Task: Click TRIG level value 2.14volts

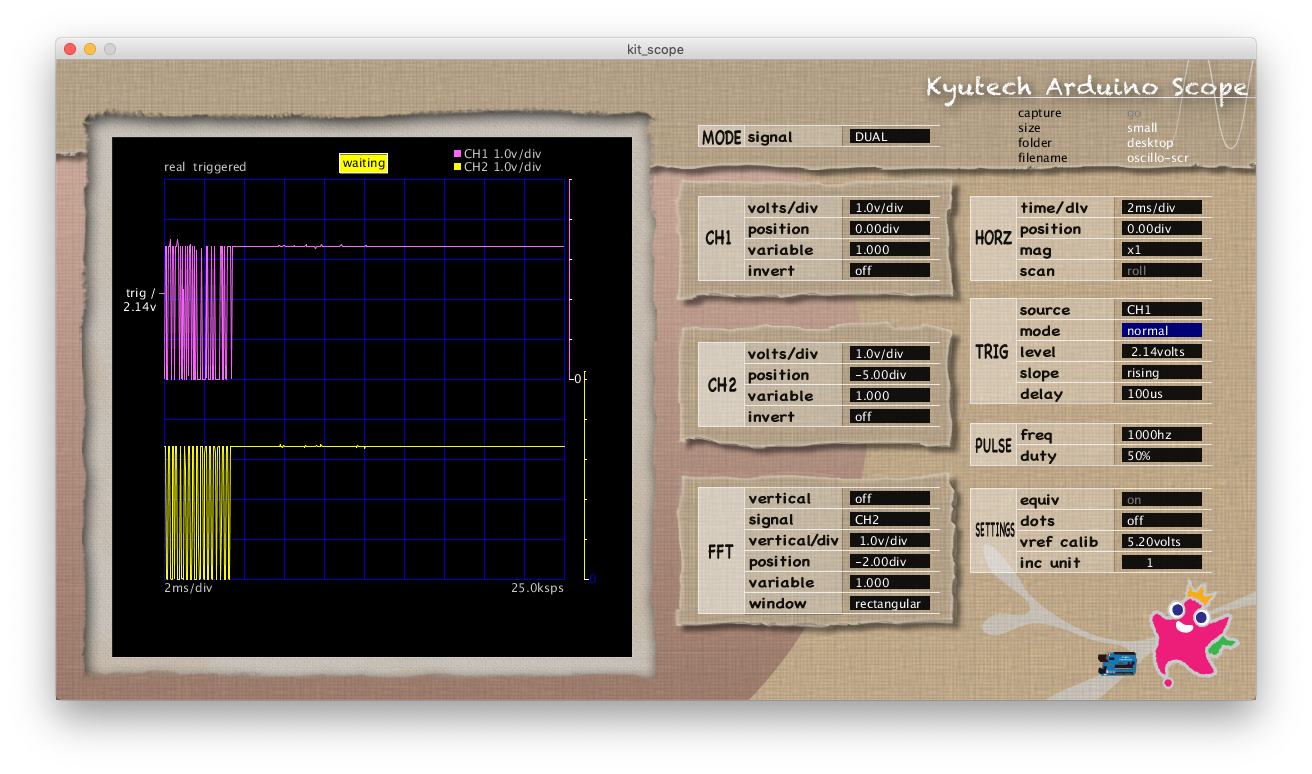Action: pyautogui.click(x=1162, y=352)
